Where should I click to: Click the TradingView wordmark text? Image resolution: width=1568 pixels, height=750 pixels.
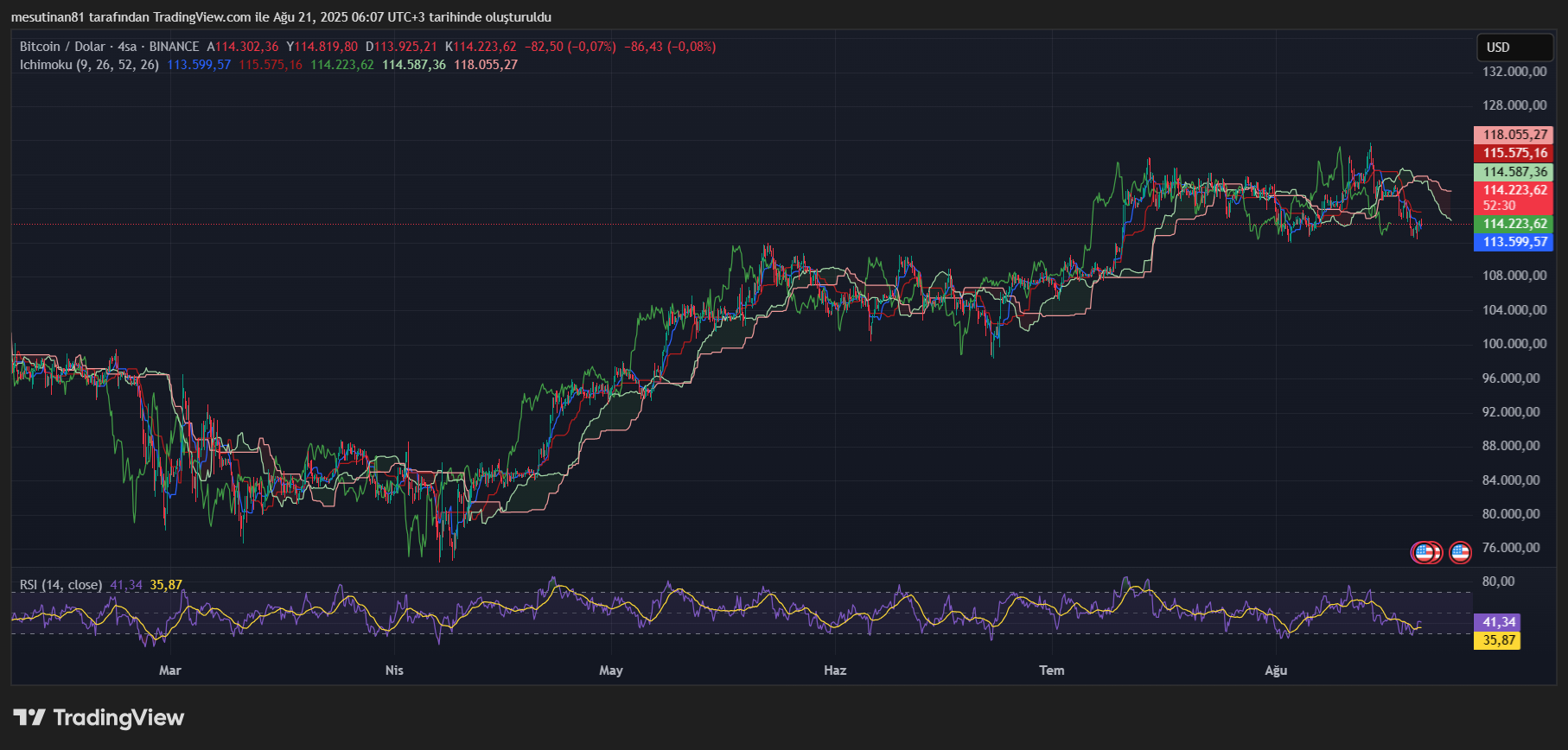[118, 717]
